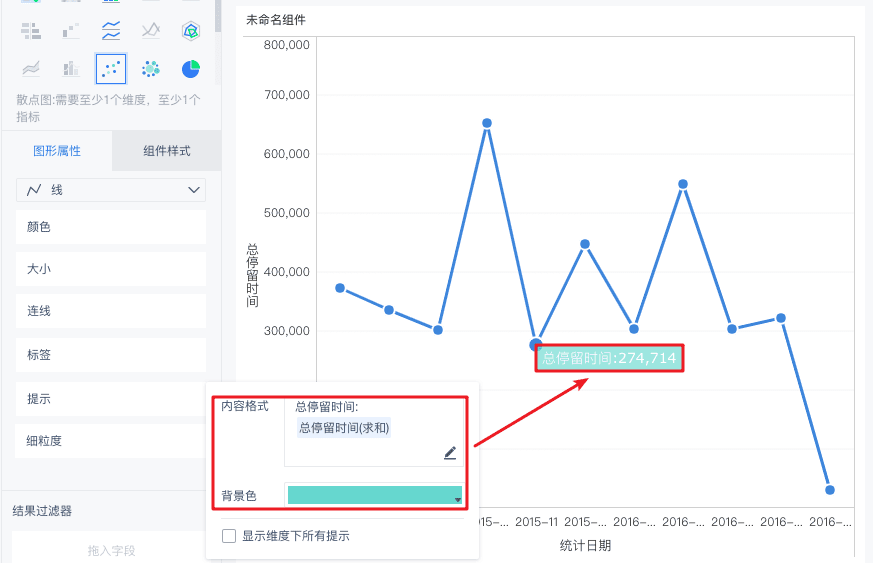Click the 提示 property field

click(111, 399)
